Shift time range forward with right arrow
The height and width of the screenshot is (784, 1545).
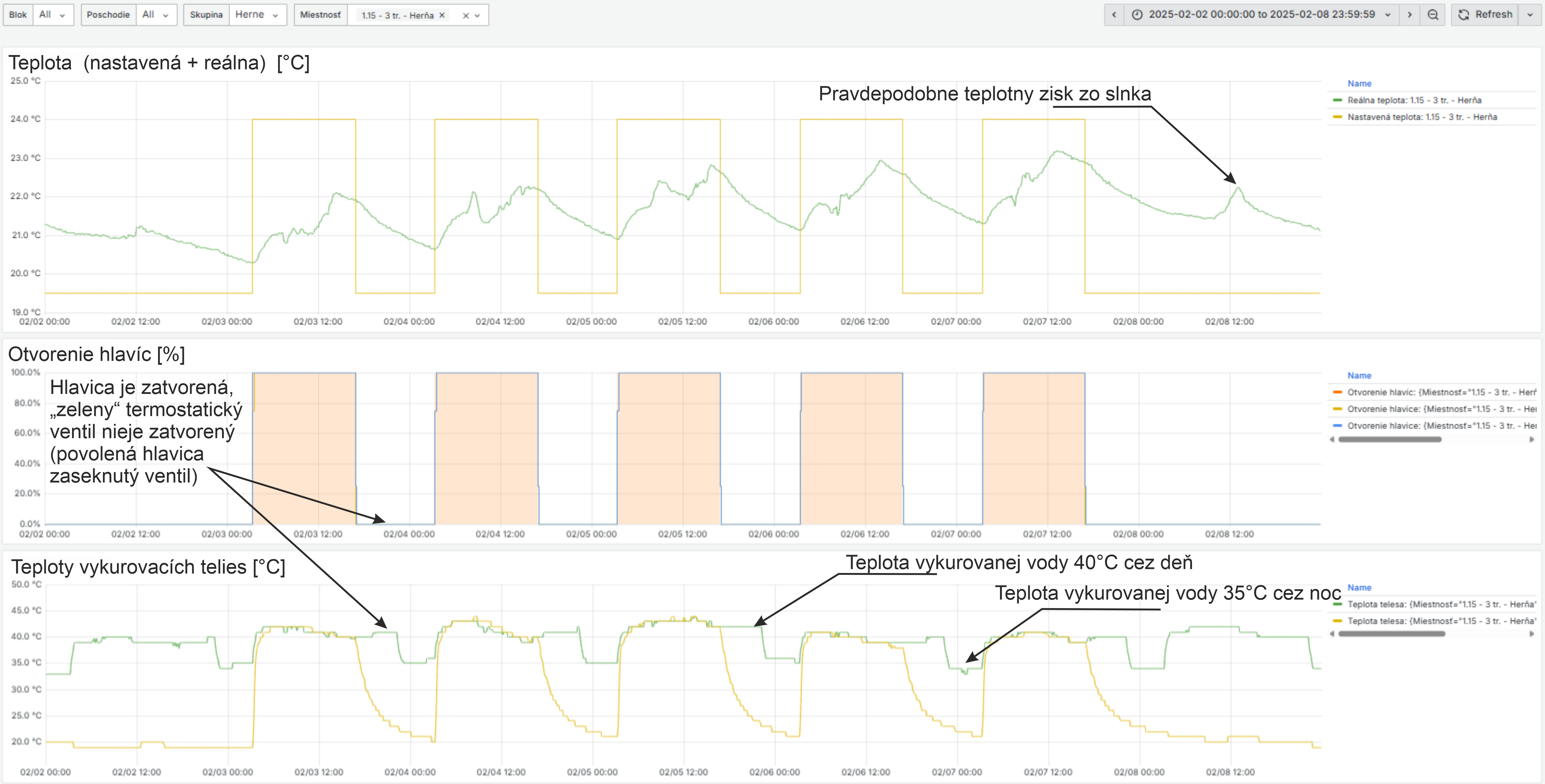click(x=1410, y=15)
